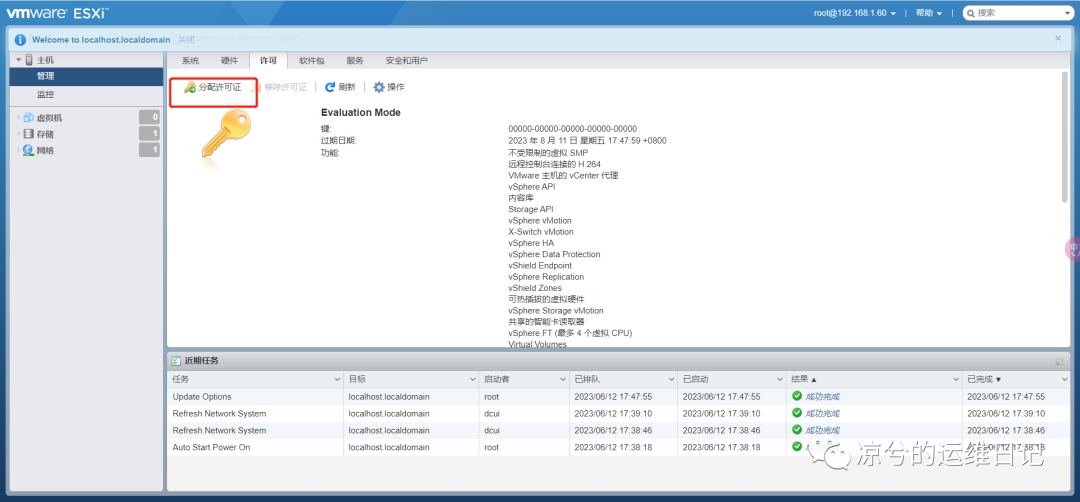The image size is (1080, 502).
Task: Click the vSphere vMotion feature text
Action: (x=540, y=221)
